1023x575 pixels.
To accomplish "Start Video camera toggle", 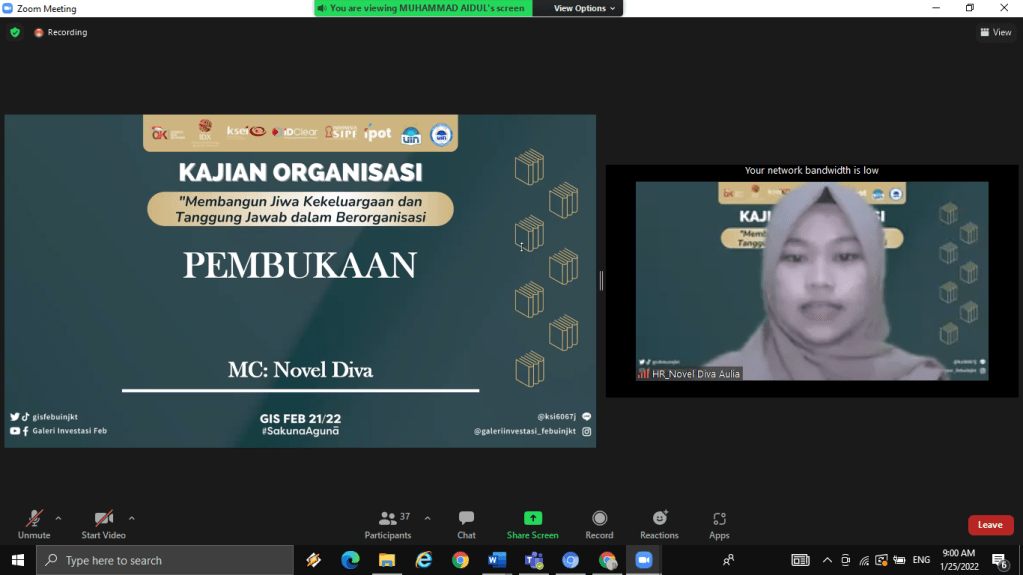I will (x=103, y=523).
